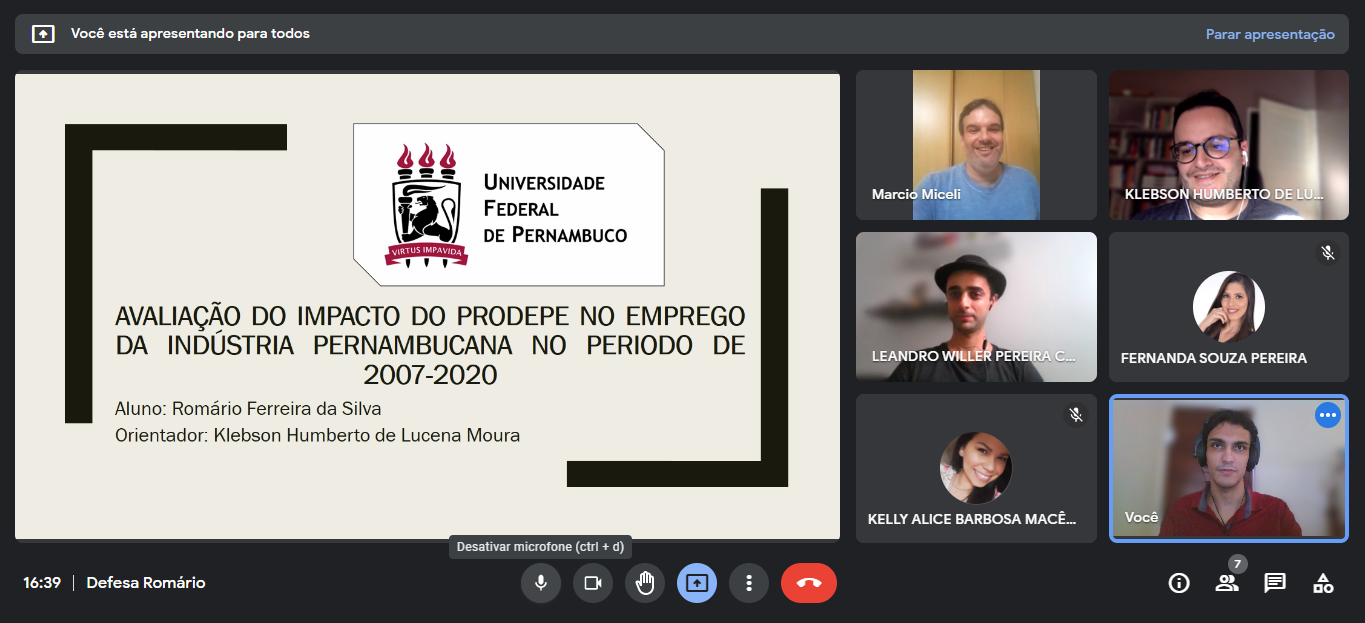
Task: Click the 16:39 clock text
Action: (x=42, y=583)
